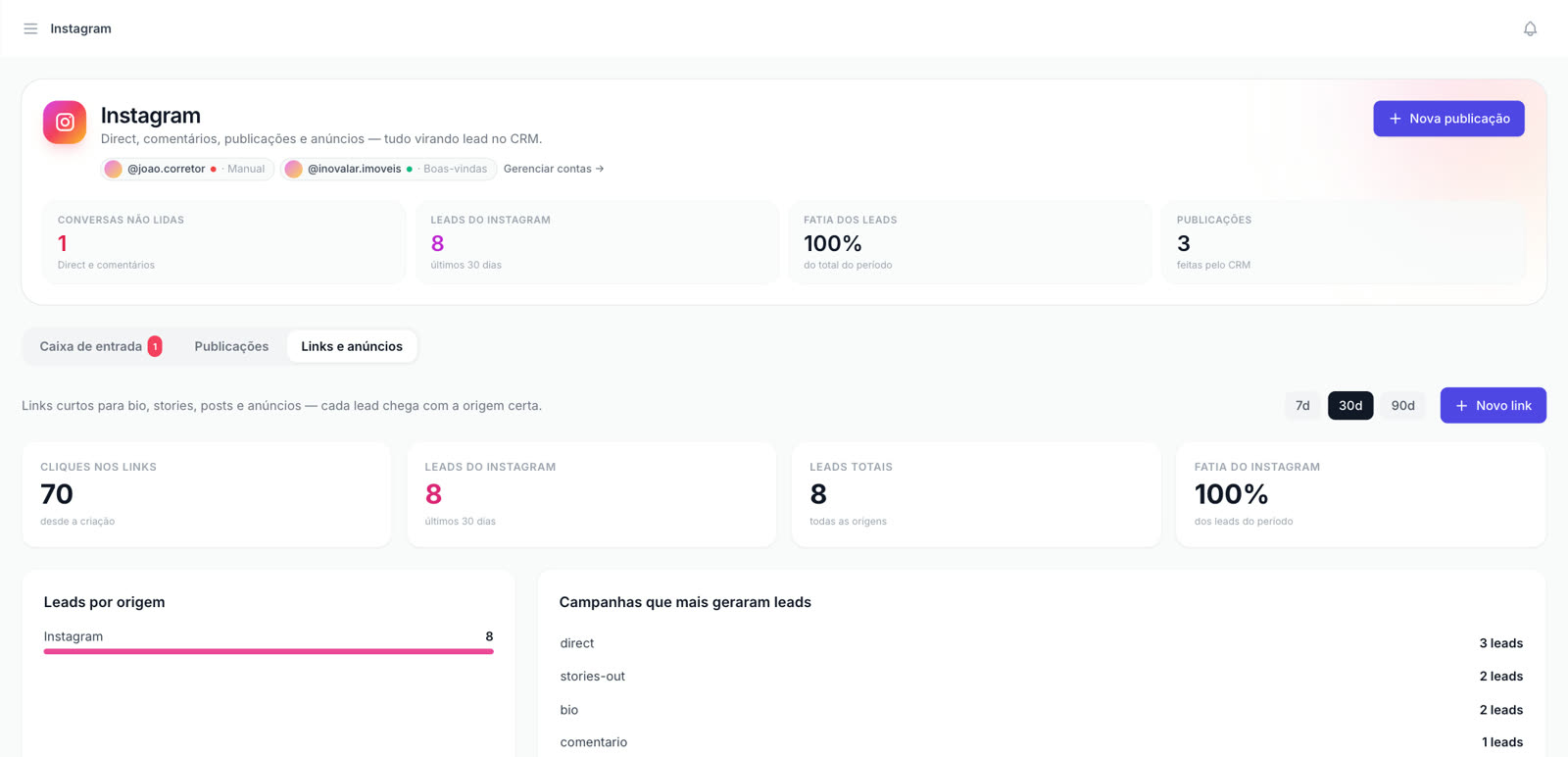Click the Instagram leads progress bar

[x=269, y=651]
